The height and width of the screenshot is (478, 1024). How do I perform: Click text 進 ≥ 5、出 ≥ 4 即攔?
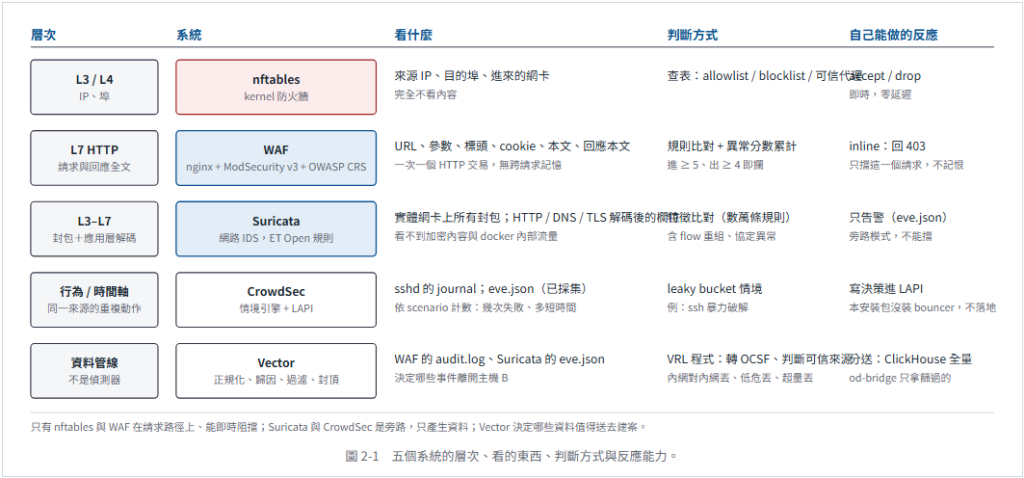pyautogui.click(x=715, y=165)
